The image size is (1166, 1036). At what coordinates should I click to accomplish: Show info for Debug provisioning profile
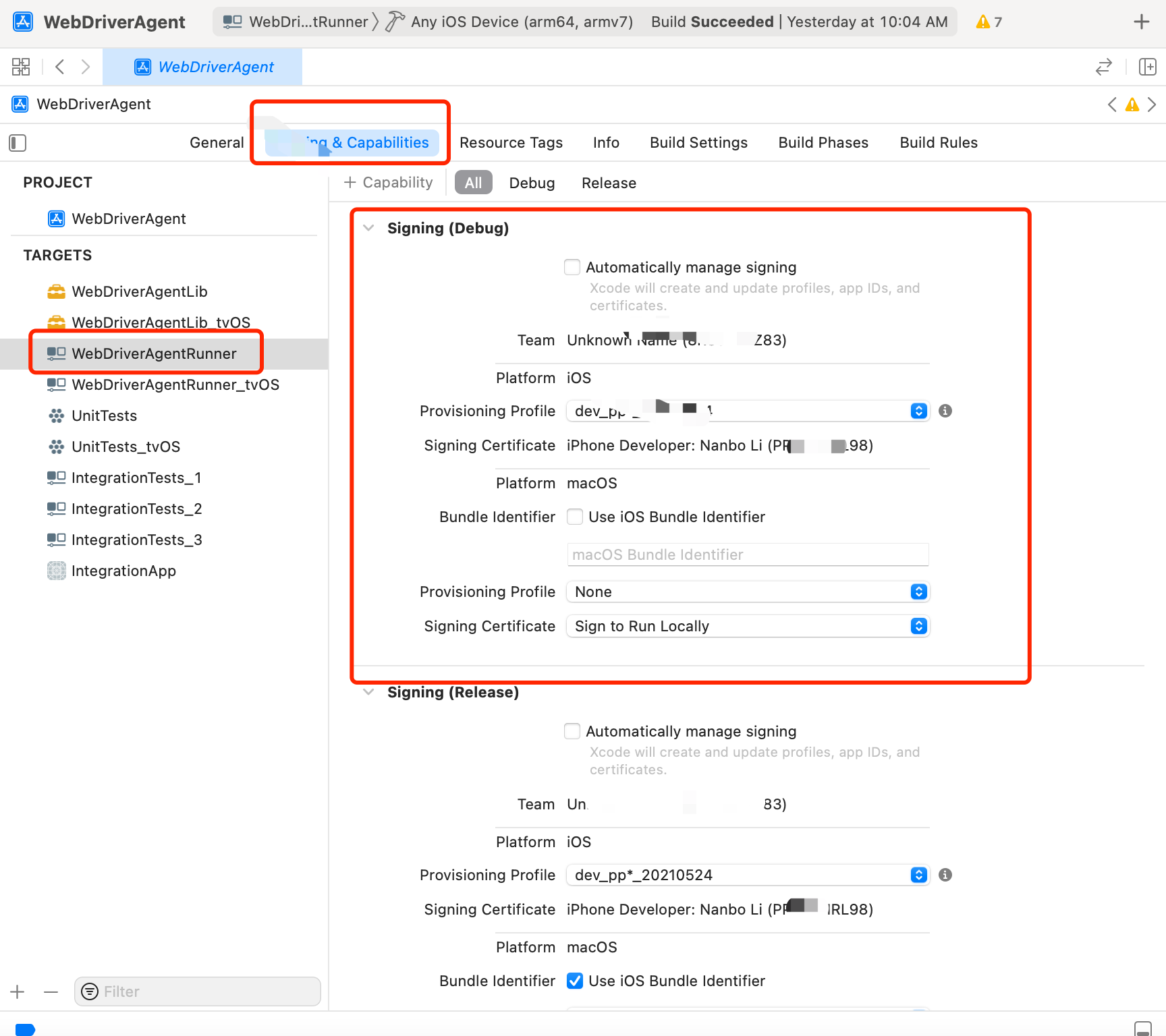945,411
